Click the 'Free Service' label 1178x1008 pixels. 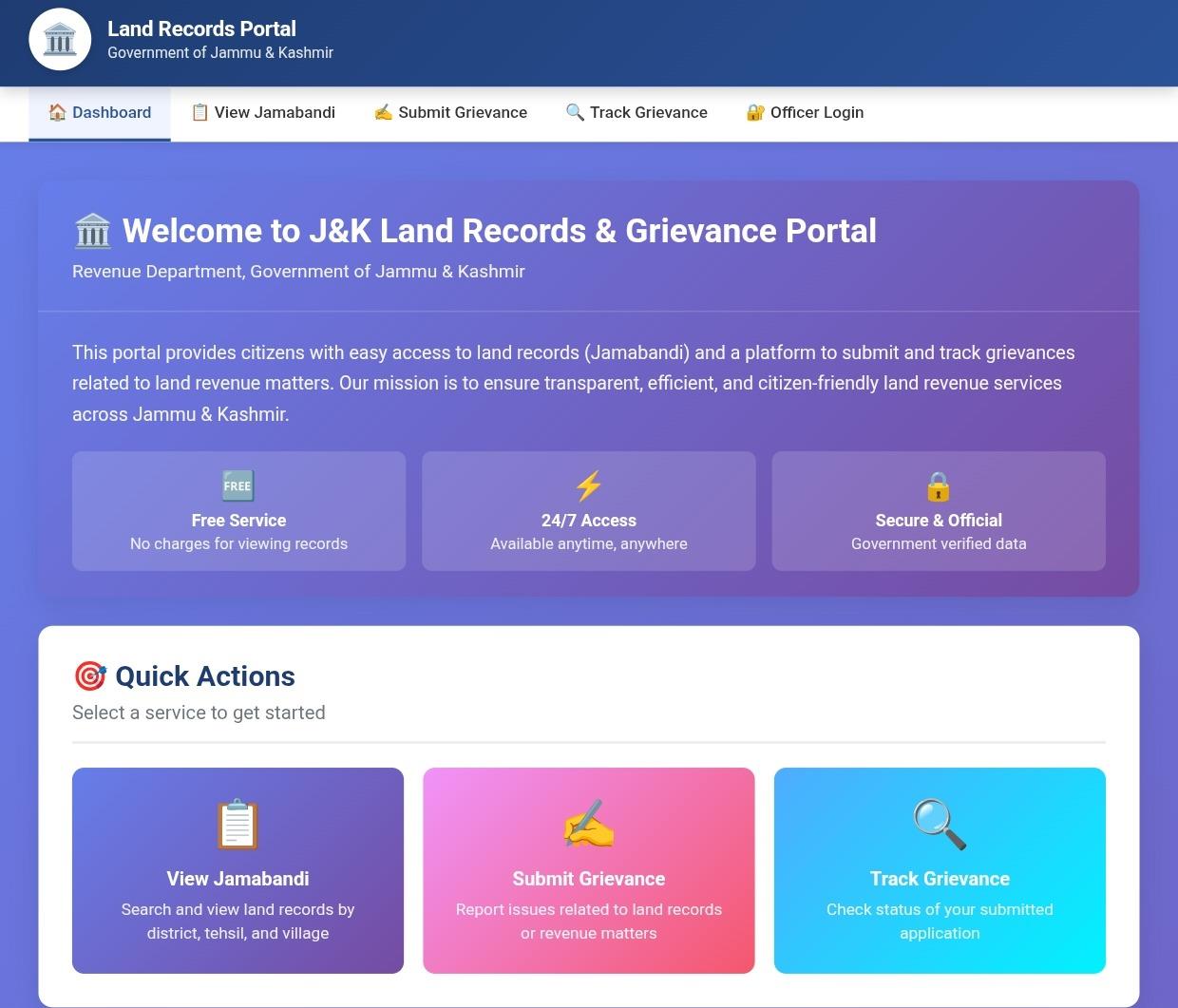coord(238,521)
